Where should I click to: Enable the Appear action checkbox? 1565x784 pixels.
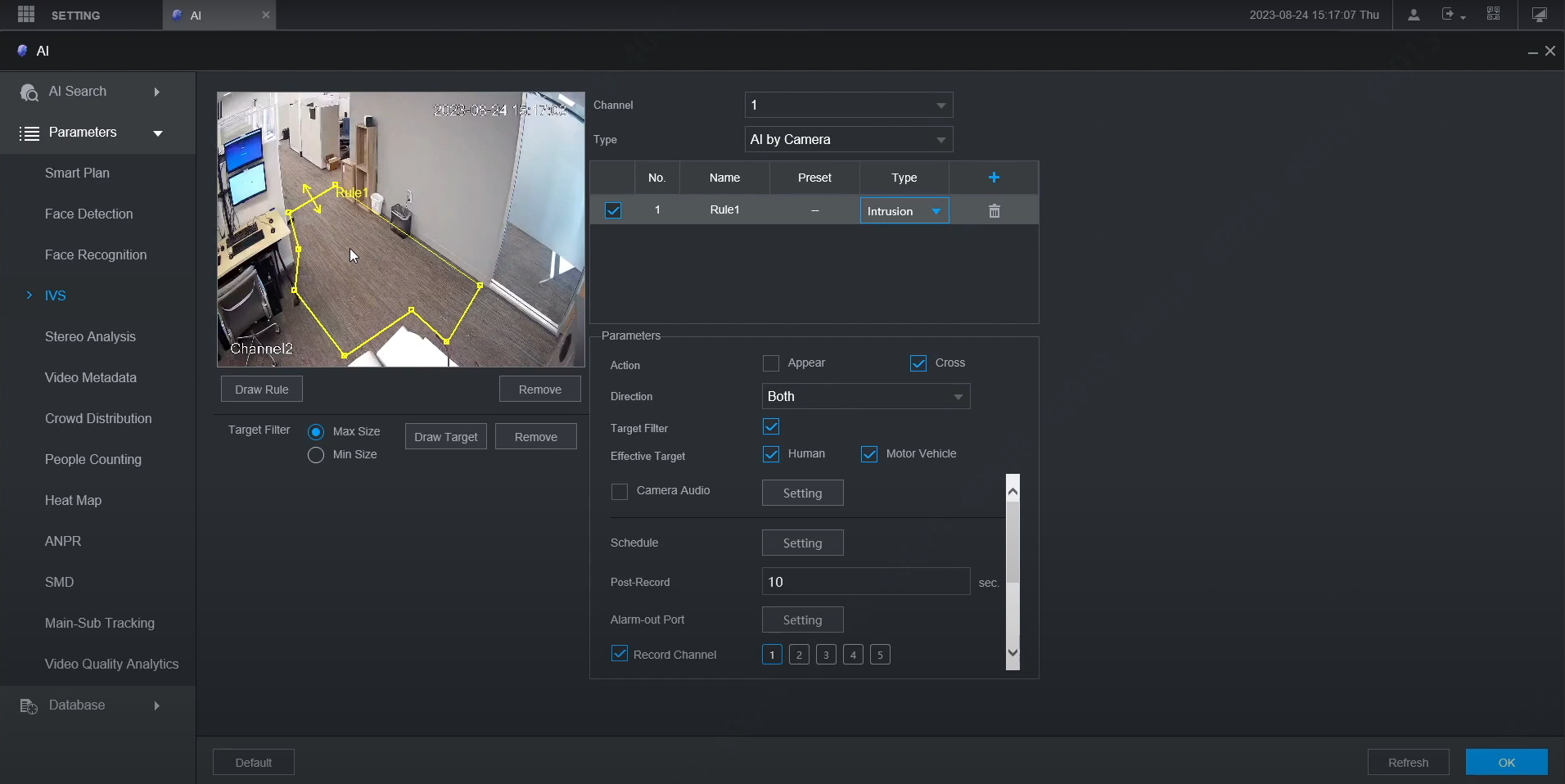(x=770, y=363)
